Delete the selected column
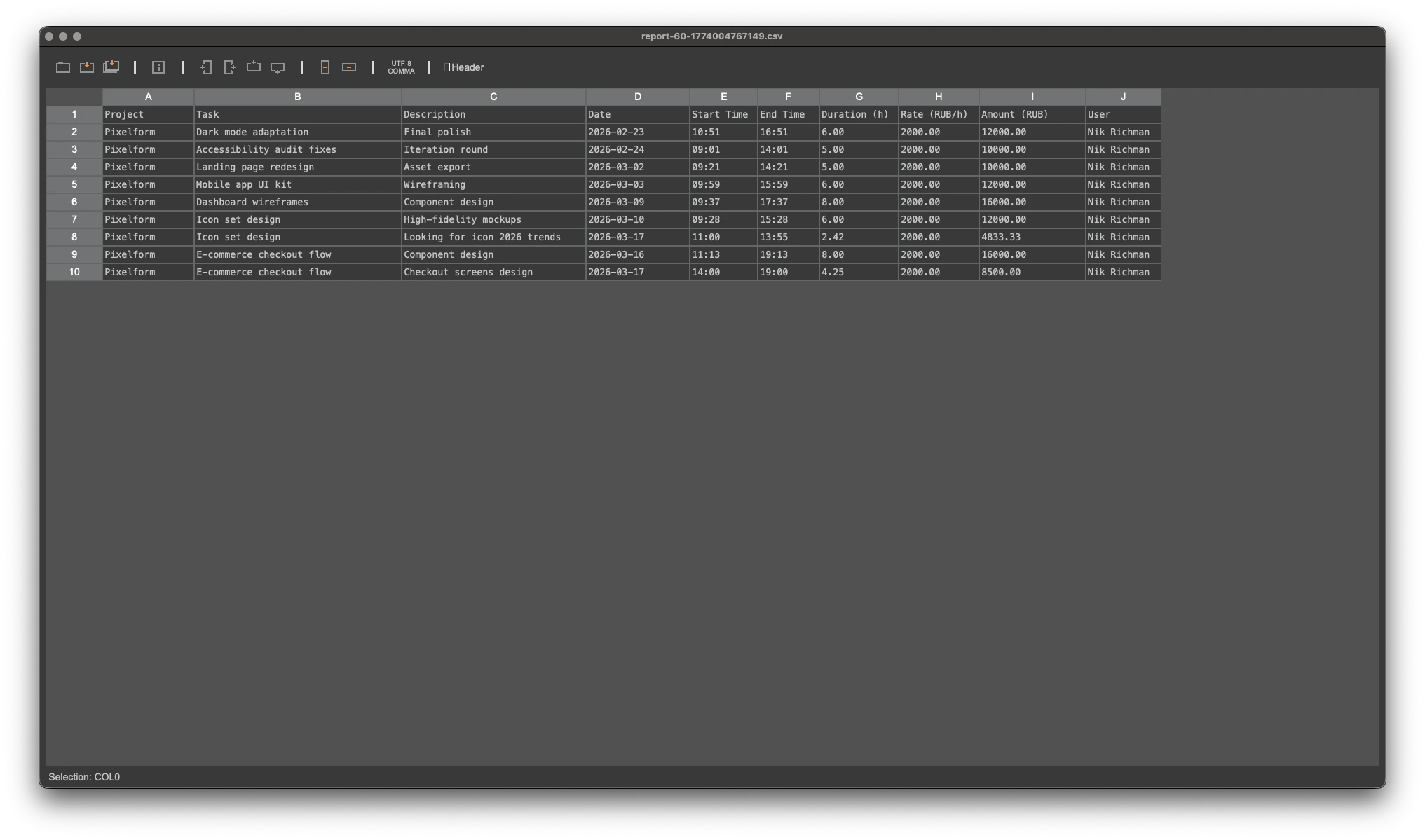Screen dimensions: 1425x840 coord(325,67)
